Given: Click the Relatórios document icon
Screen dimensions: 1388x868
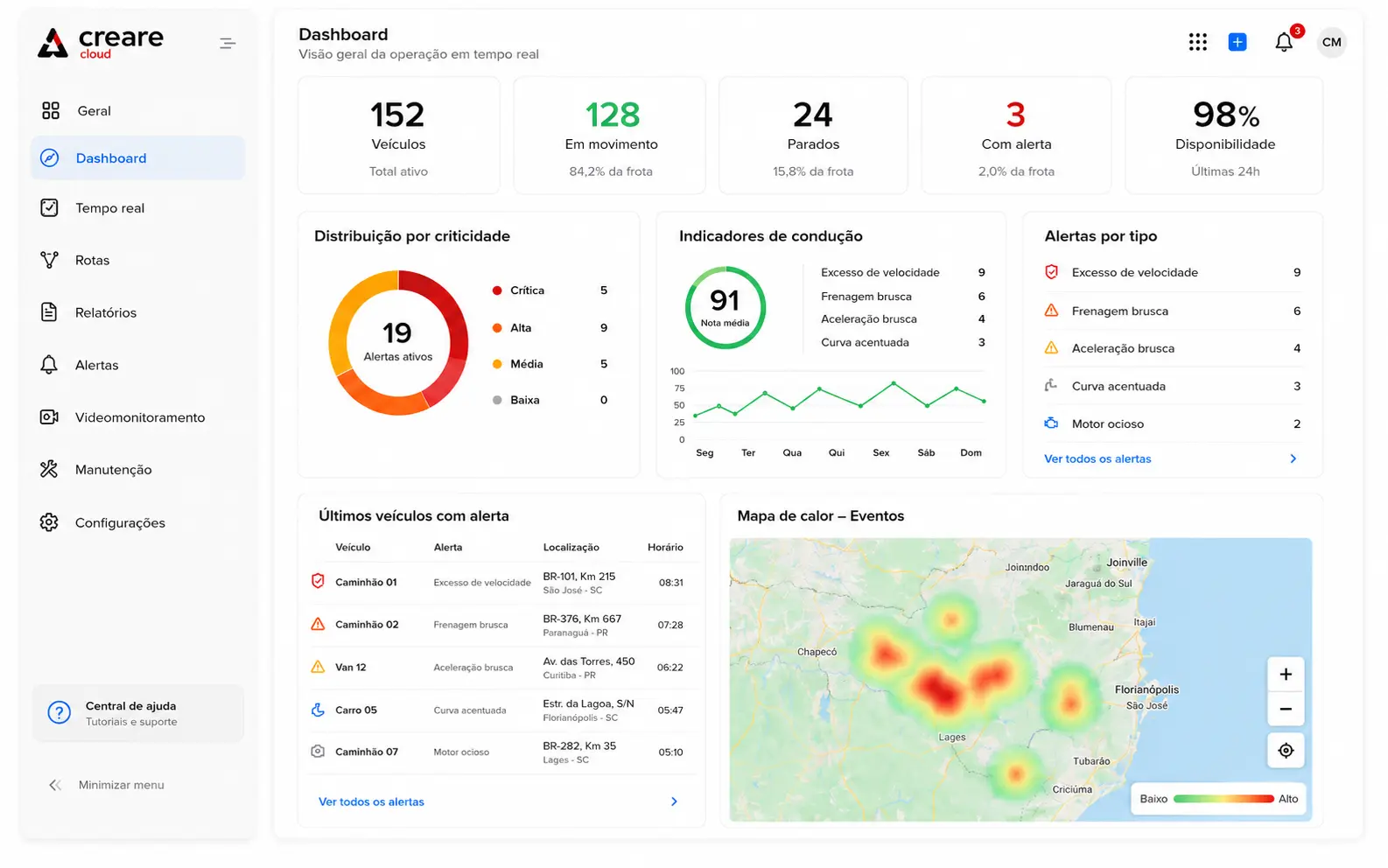Looking at the screenshot, I should pyautogui.click(x=49, y=312).
